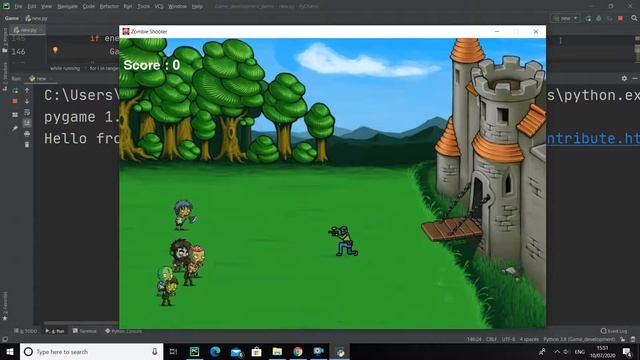Open Task View from taskbar
640x360 pixels.
click(173, 351)
